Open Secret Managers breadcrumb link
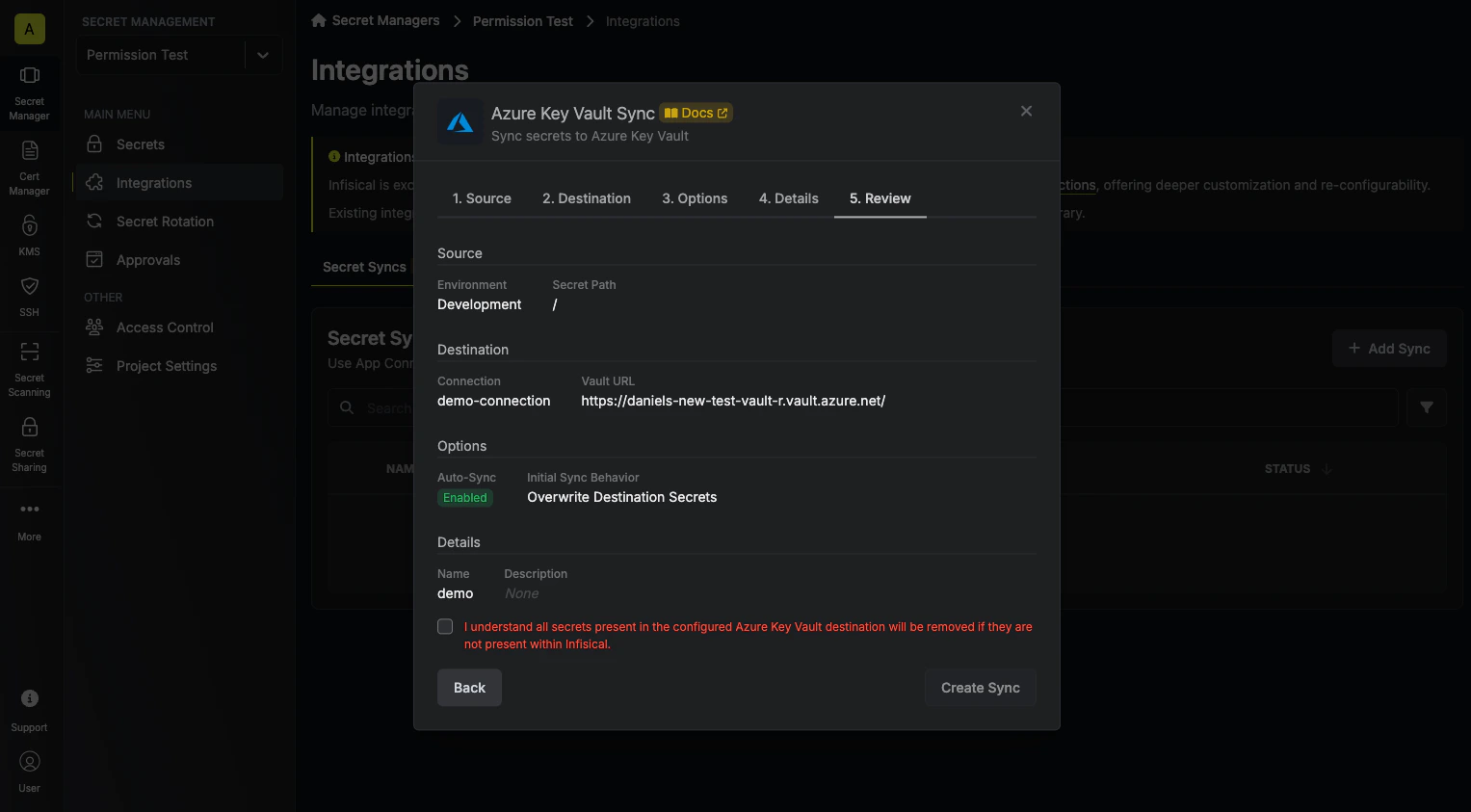 click(x=385, y=20)
